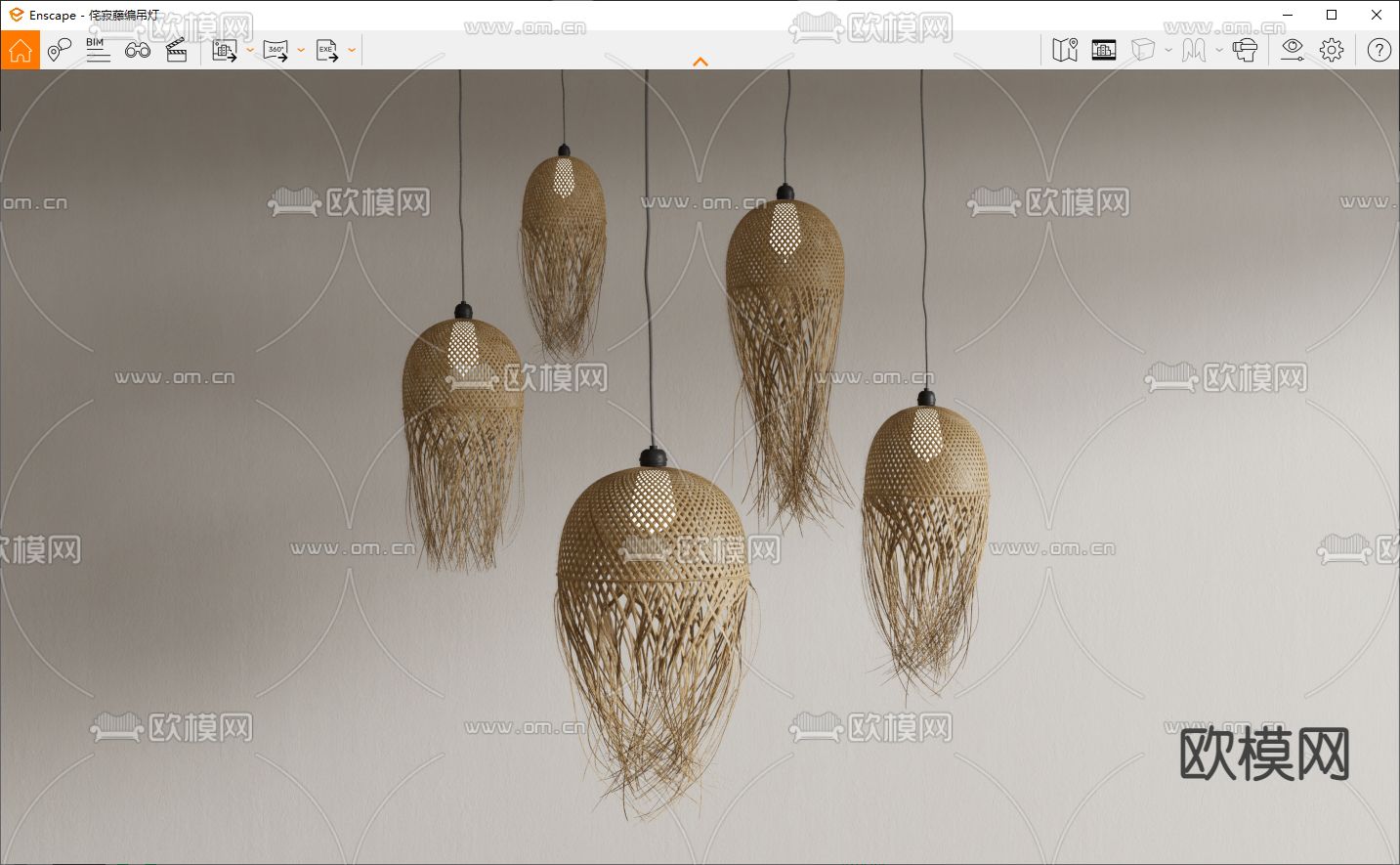1400x865 pixels.
Task: Open collaborative annotations pin icon
Action: [x=59, y=50]
